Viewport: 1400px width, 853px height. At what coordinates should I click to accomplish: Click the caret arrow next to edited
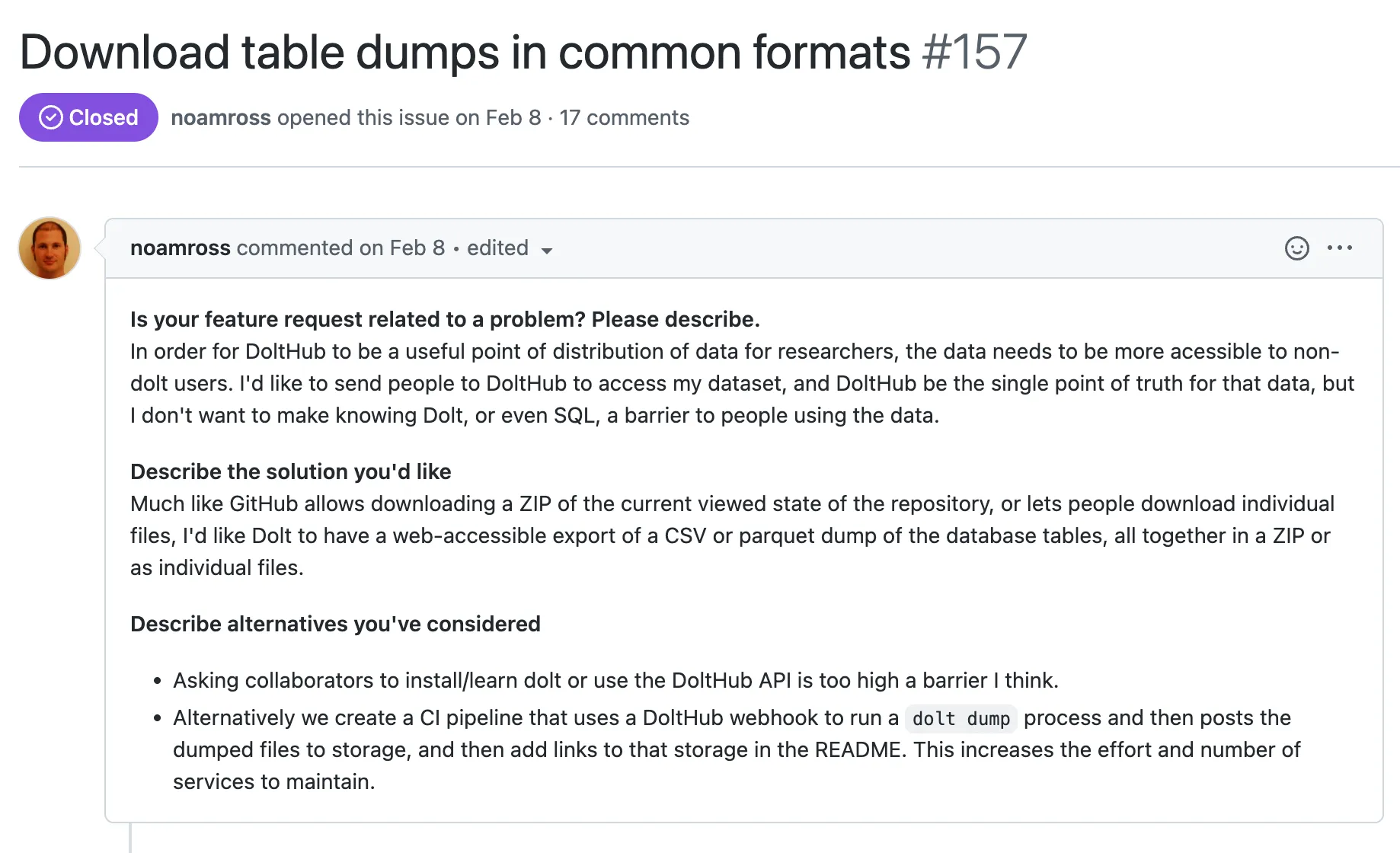click(x=548, y=251)
